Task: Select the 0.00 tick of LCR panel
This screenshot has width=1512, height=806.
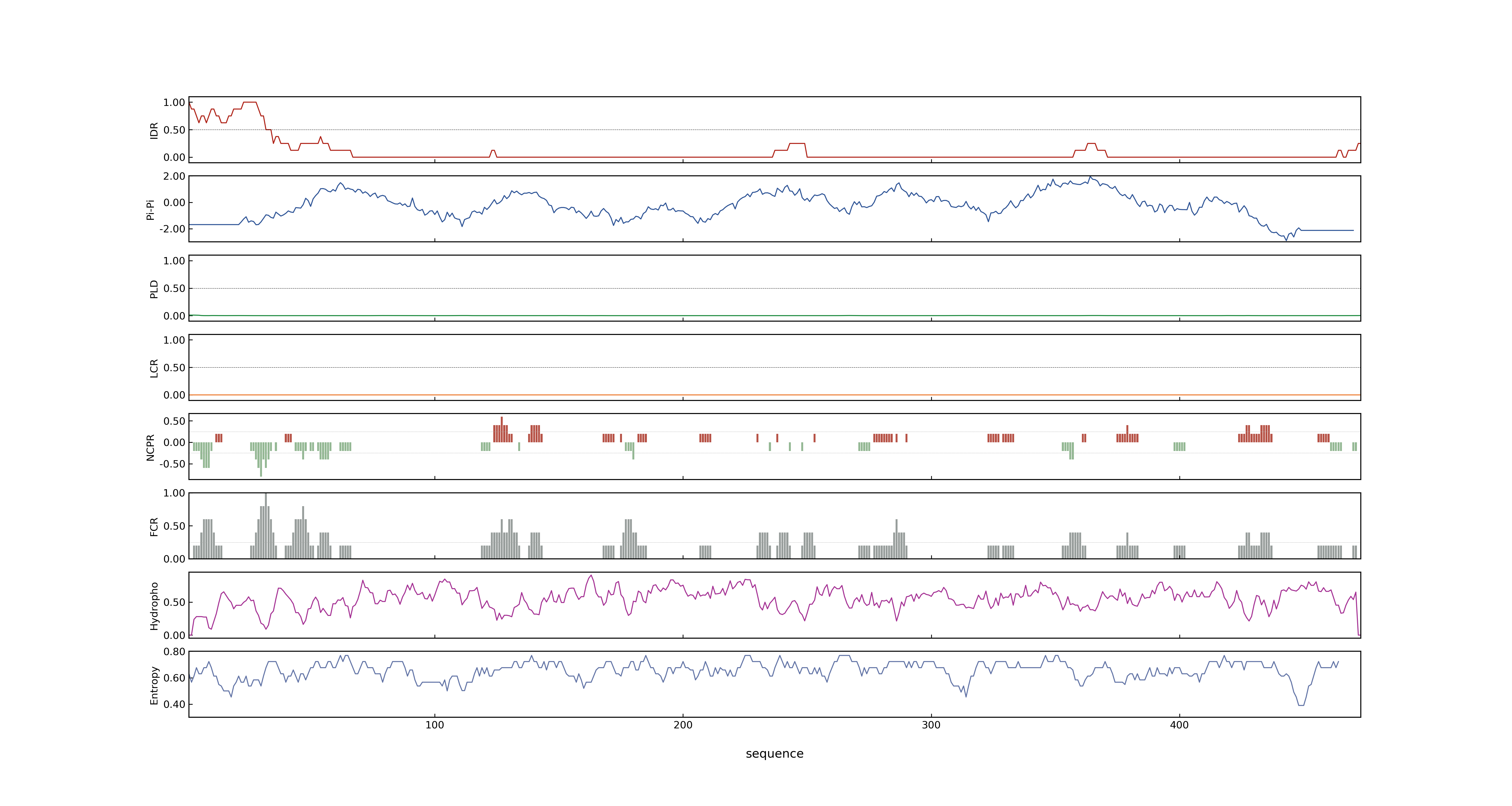Action: click(x=174, y=395)
